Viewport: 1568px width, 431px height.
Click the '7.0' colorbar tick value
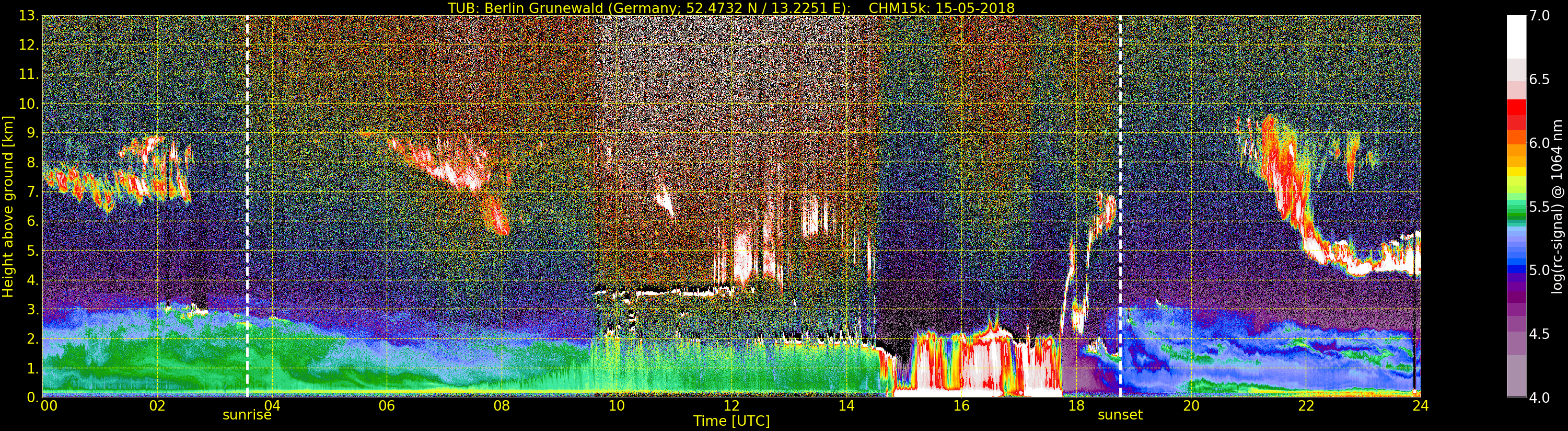1539,16
